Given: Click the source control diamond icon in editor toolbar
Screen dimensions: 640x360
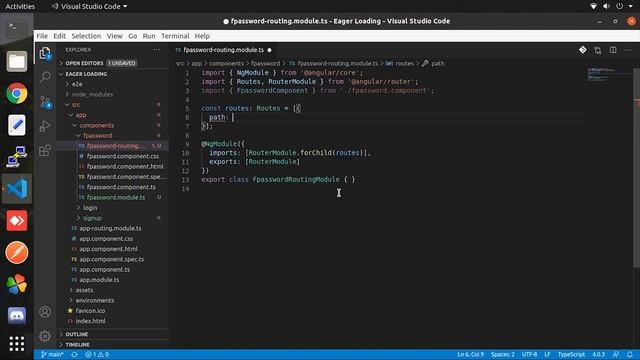Looking at the screenshot, I should tap(582, 50).
